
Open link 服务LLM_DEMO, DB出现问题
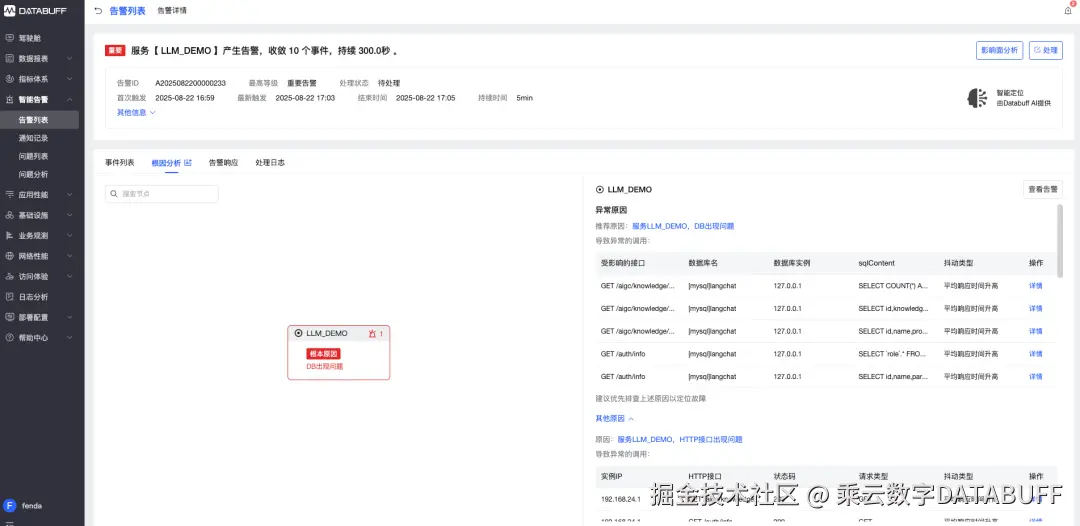pyautogui.click(x=683, y=226)
